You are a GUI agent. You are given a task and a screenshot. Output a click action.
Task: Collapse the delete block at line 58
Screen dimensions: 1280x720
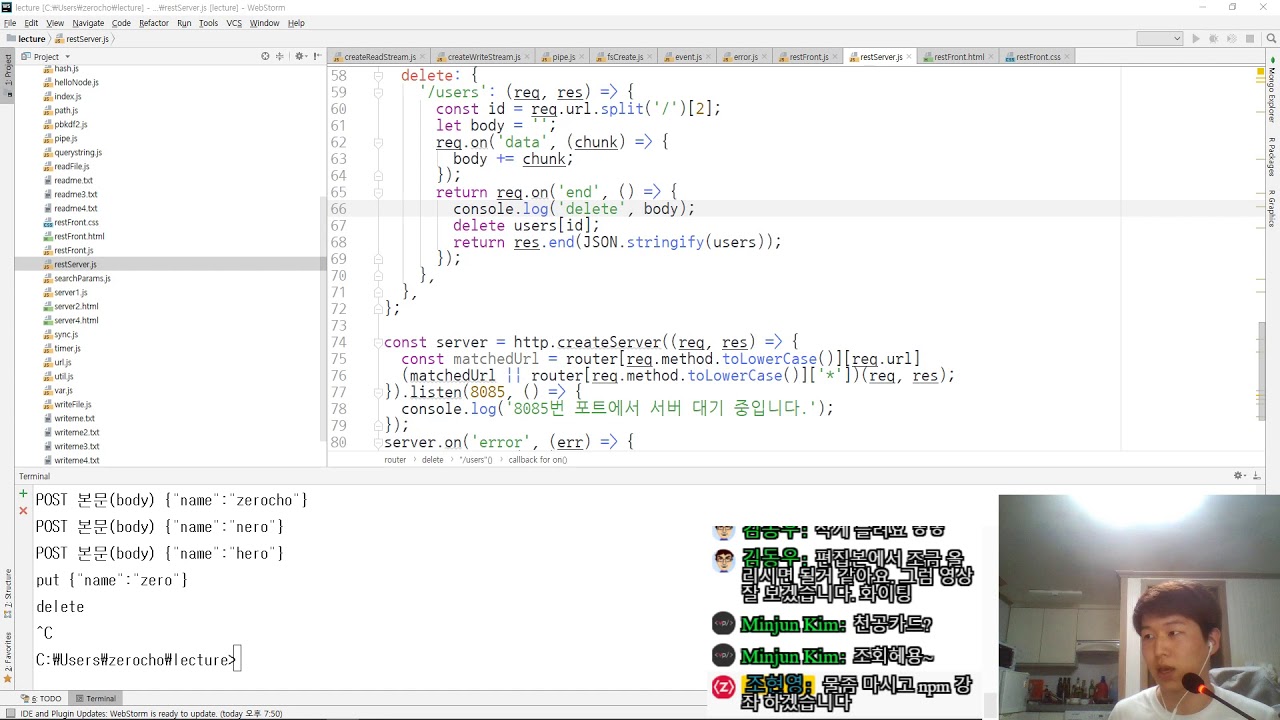(378, 76)
